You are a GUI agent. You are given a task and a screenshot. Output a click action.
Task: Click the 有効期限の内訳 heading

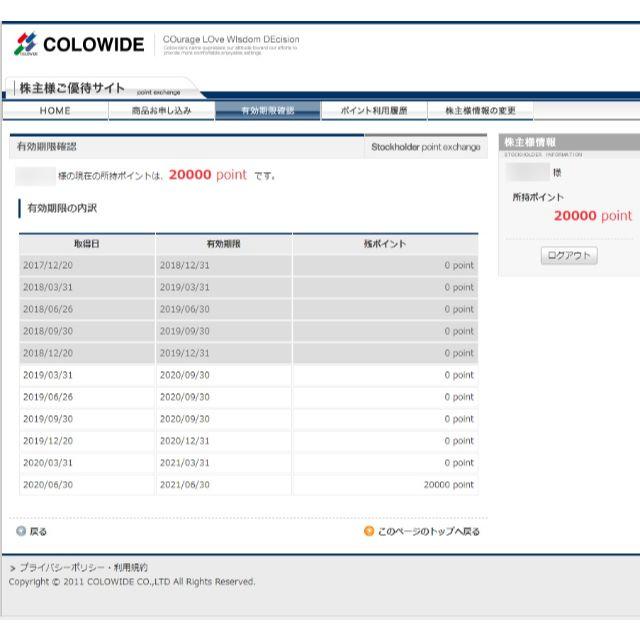62,208
